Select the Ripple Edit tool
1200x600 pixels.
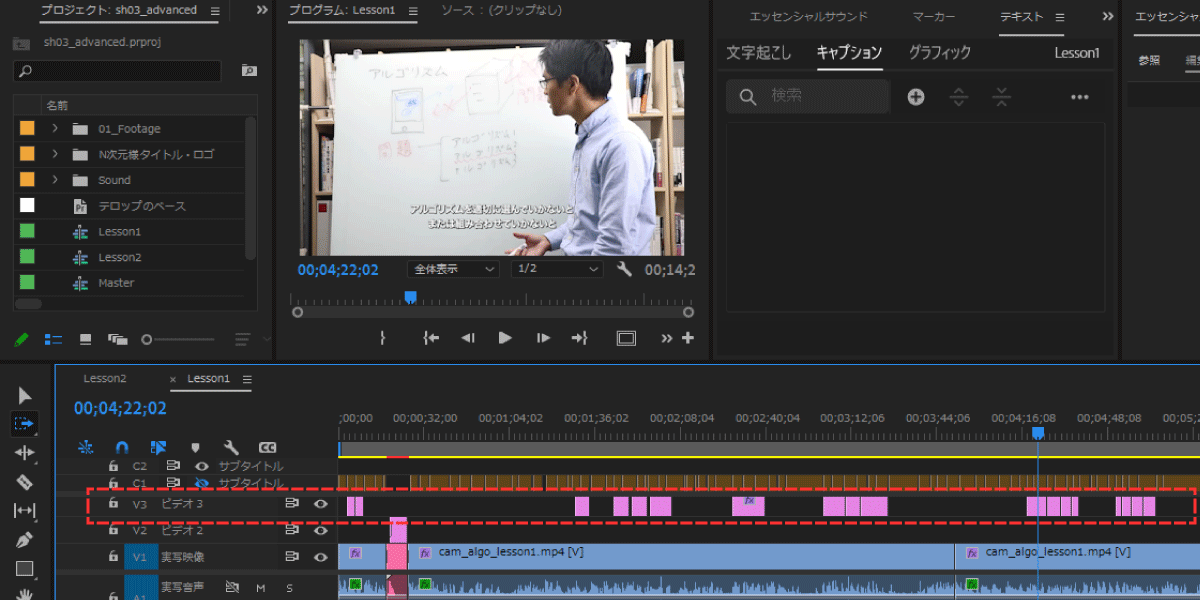pos(25,453)
